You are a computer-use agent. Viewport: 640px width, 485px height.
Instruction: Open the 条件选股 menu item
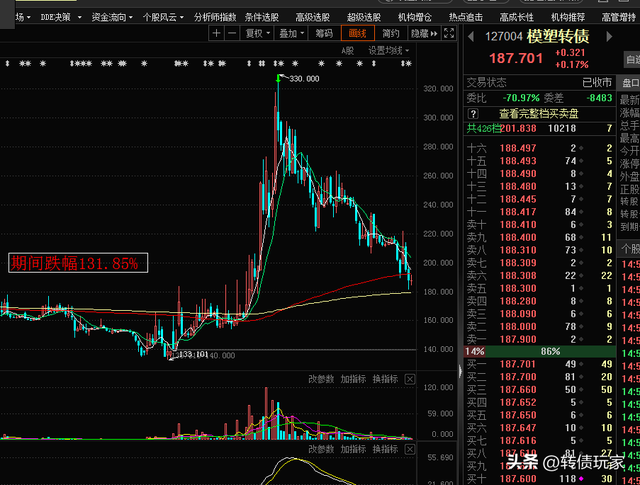tap(262, 17)
